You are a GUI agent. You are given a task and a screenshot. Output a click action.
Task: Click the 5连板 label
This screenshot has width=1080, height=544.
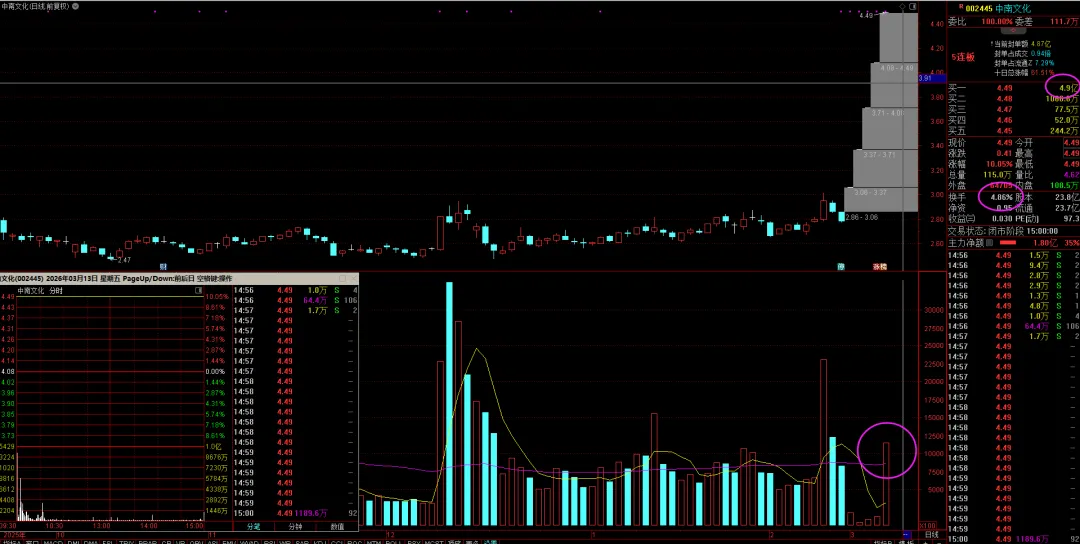click(x=963, y=57)
